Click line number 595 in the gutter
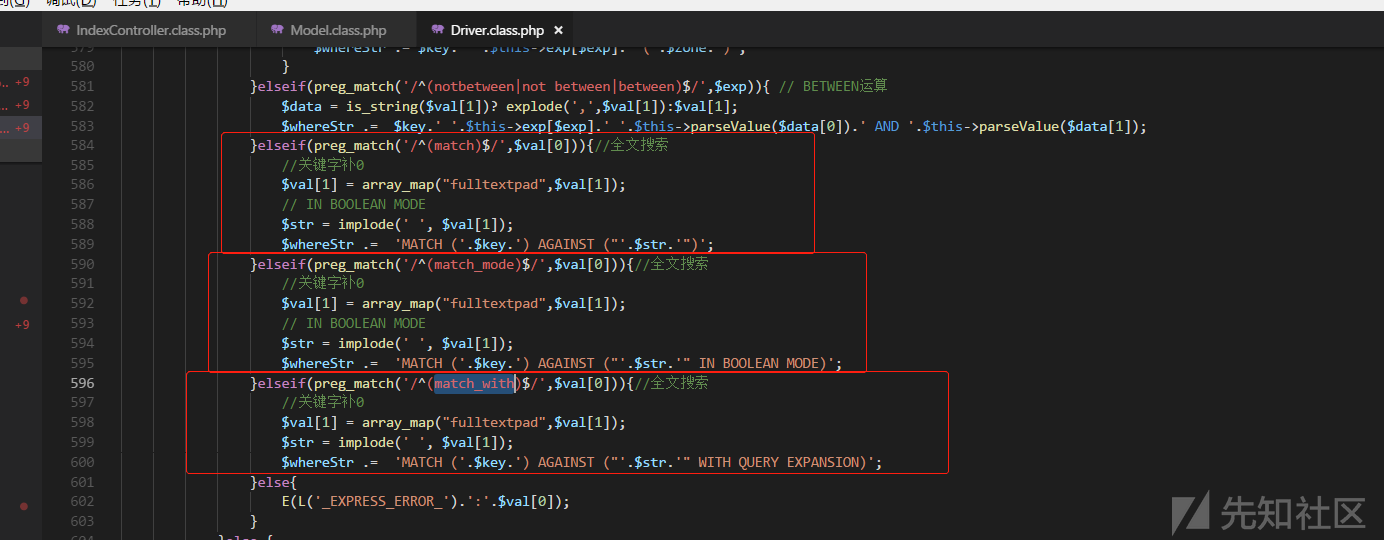This screenshot has width=1384, height=540. coord(82,363)
